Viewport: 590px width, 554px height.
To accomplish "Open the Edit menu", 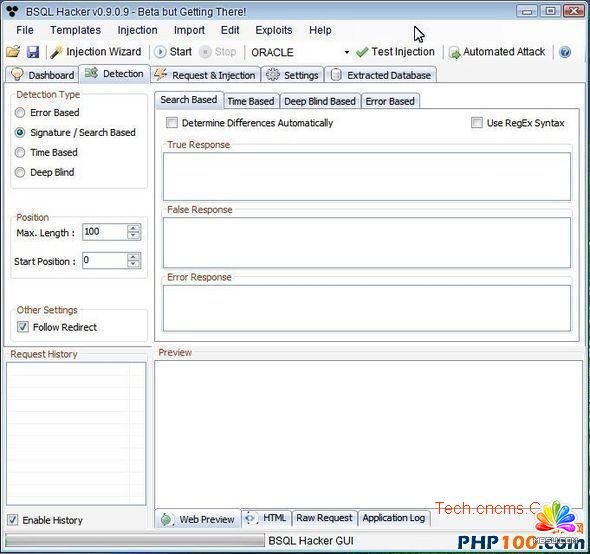I will tap(230, 30).
